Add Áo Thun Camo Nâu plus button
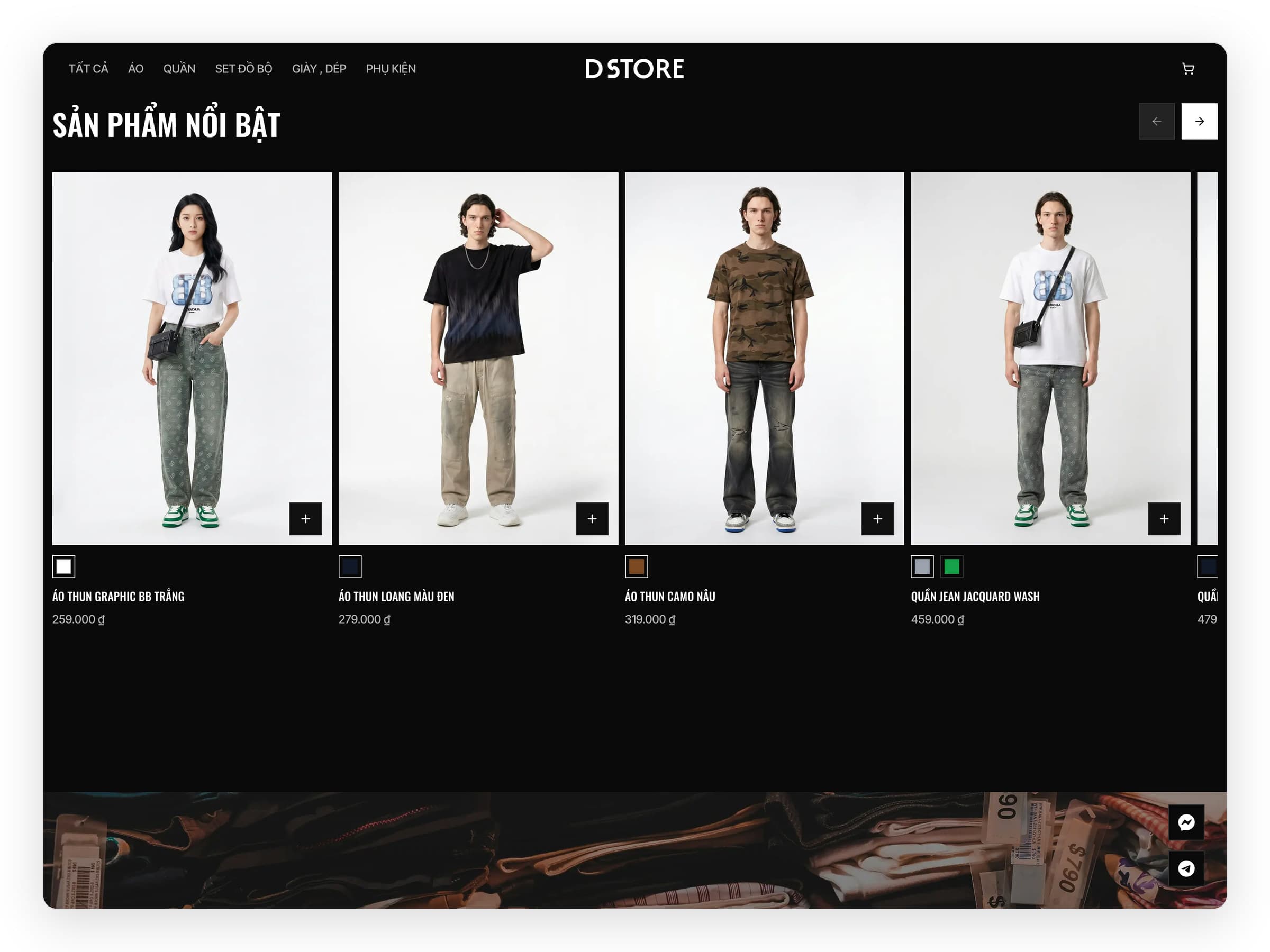 click(877, 518)
